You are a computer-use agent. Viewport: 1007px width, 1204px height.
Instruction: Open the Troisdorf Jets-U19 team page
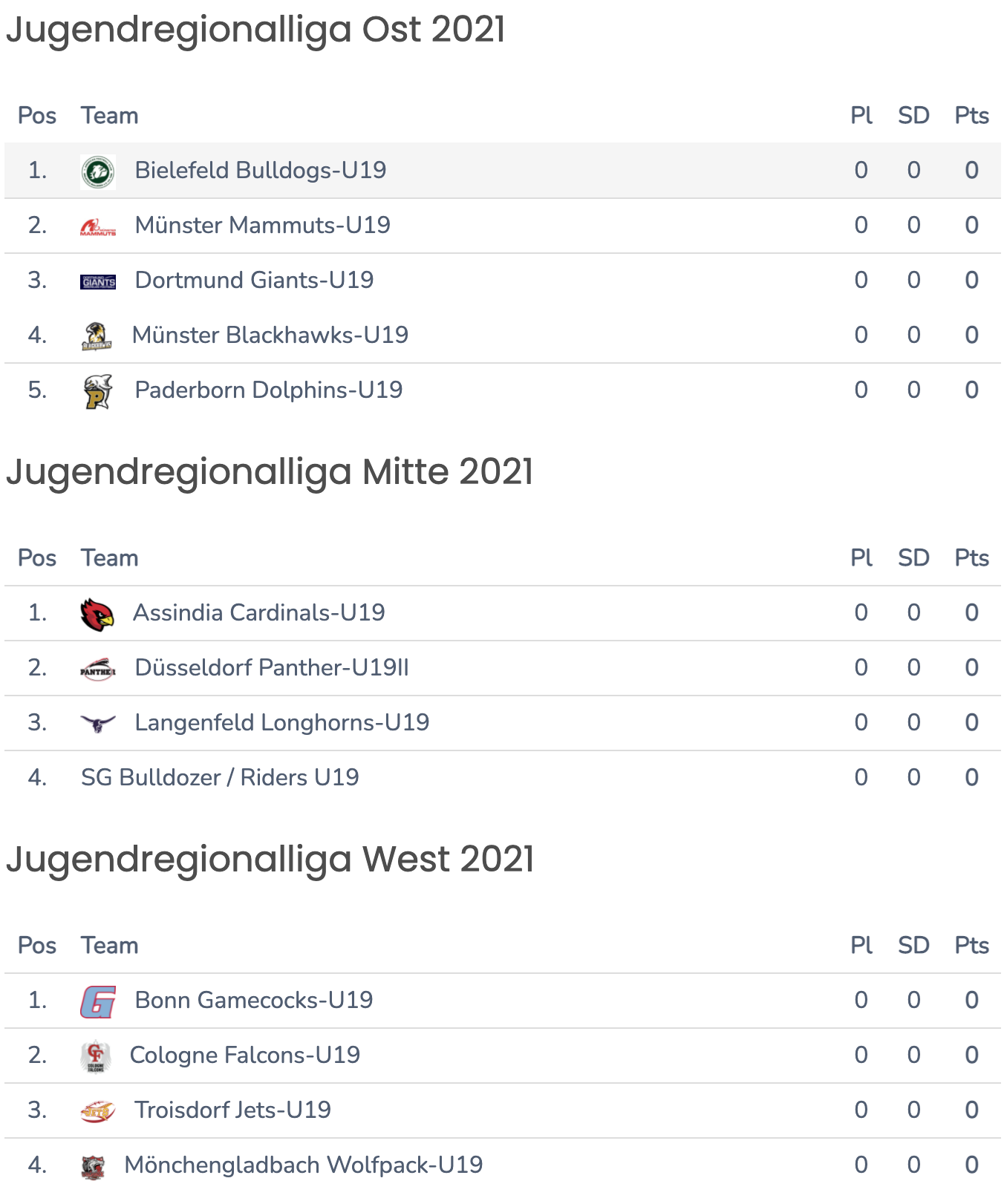232,1110
